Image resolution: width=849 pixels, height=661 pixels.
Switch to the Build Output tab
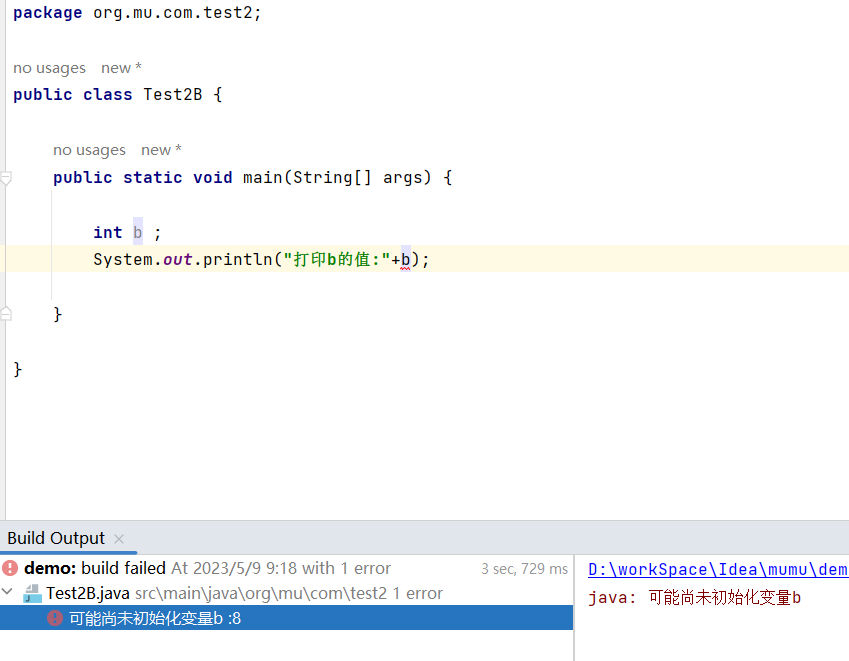tap(55, 538)
